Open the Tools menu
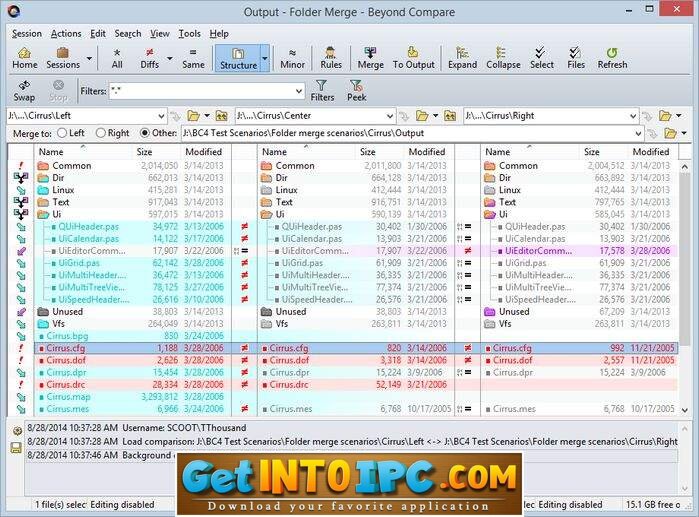The height and width of the screenshot is (517, 699). coord(189,33)
